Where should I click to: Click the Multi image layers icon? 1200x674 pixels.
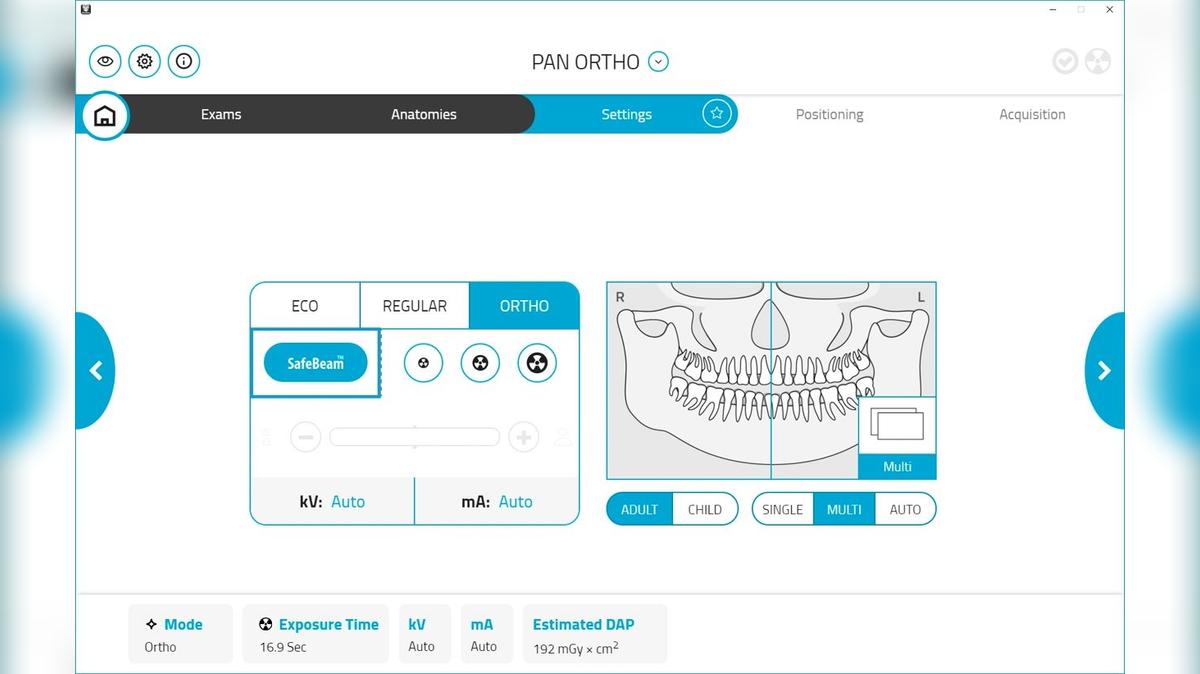point(897,426)
